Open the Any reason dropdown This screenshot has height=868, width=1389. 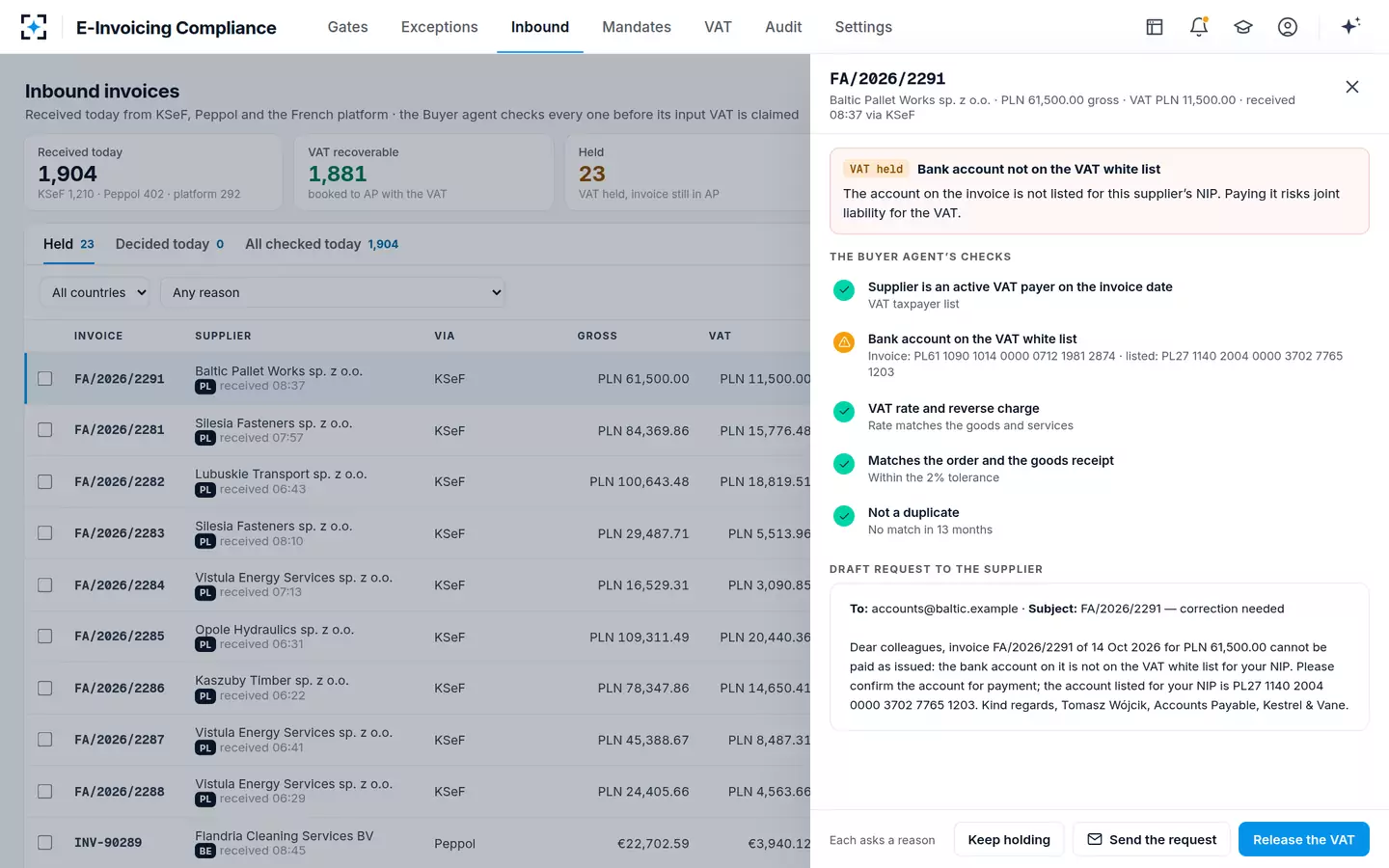[x=333, y=292]
